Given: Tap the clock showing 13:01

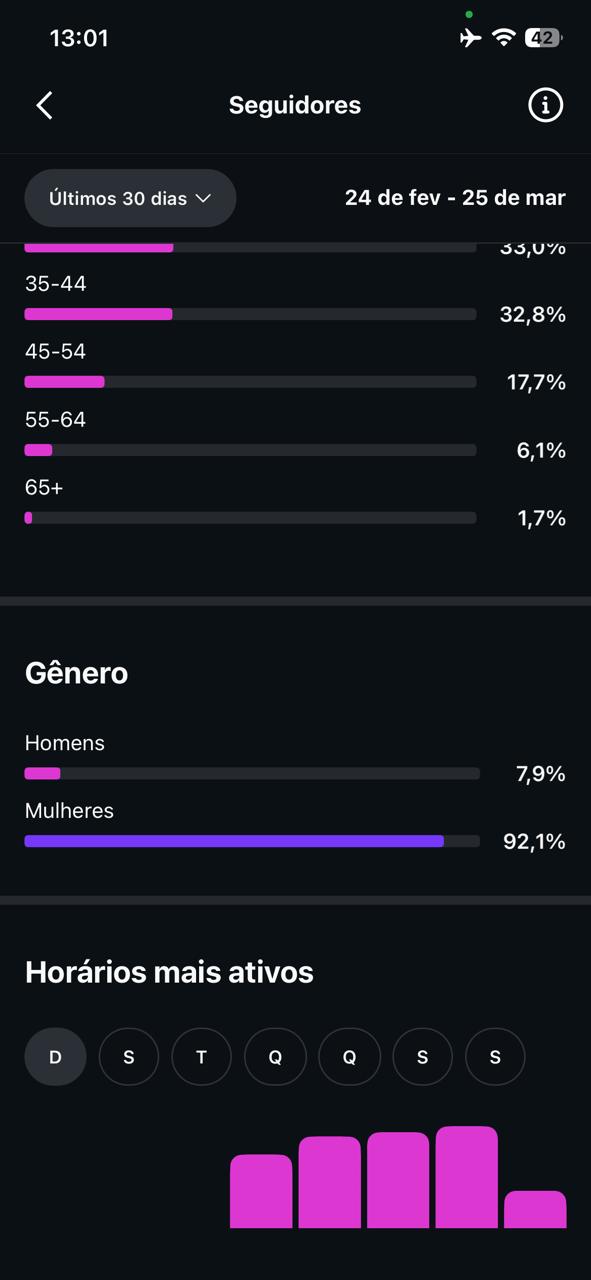Looking at the screenshot, I should coord(78,38).
